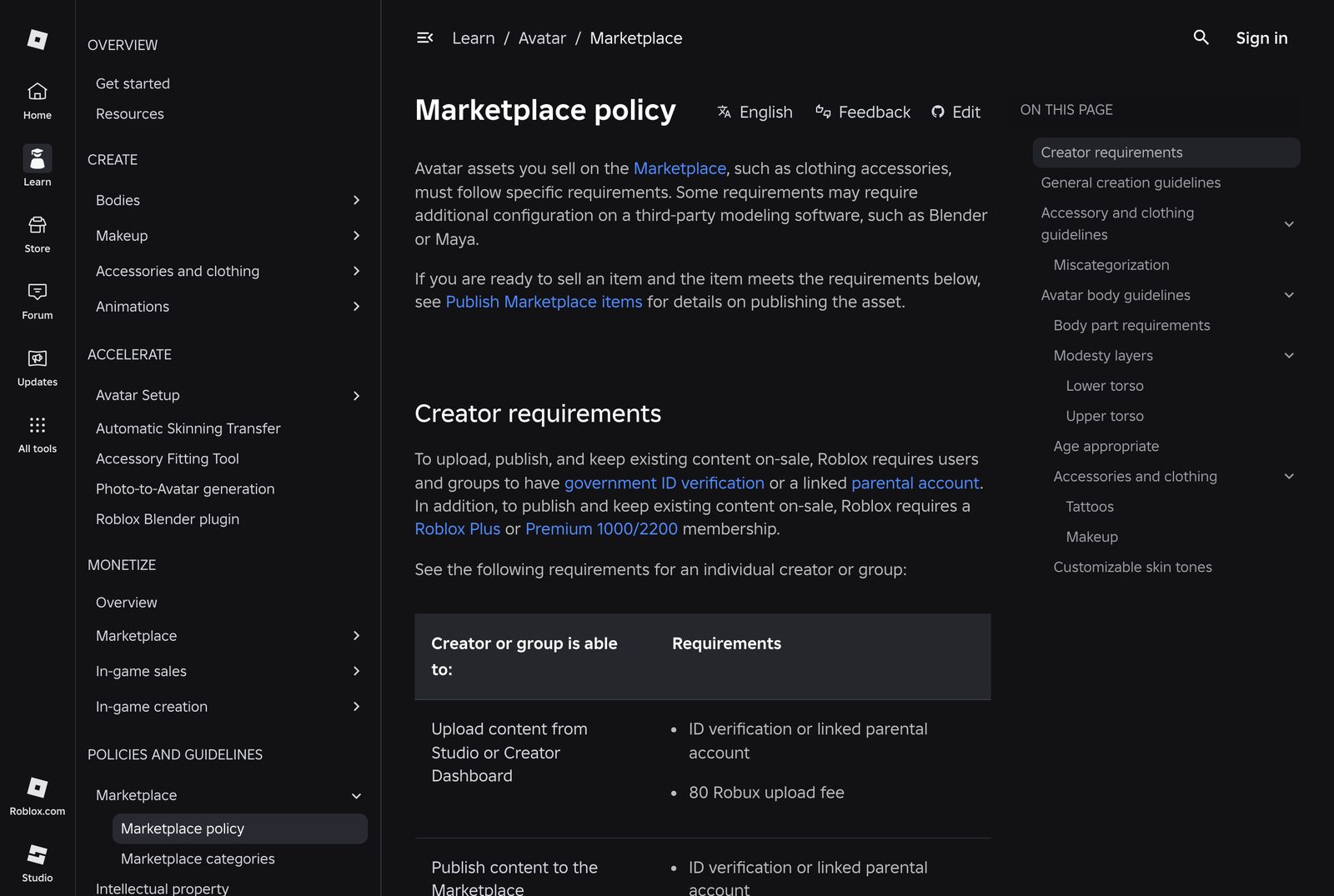Image resolution: width=1334 pixels, height=896 pixels.
Task: Expand the Bodies section
Action: click(x=356, y=200)
